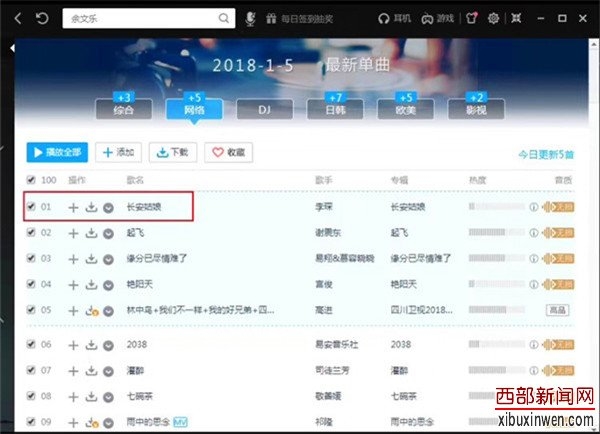Click the microphone voice search icon
Image resolution: width=600 pixels, height=434 pixels.
pyautogui.click(x=252, y=18)
